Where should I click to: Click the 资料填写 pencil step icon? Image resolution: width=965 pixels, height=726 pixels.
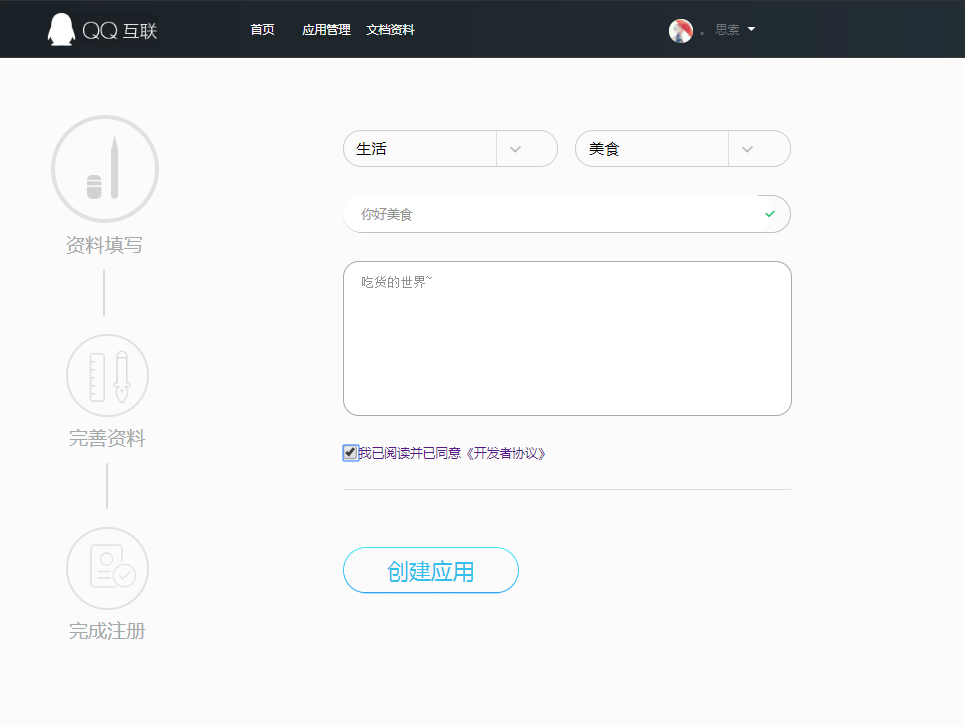[105, 169]
